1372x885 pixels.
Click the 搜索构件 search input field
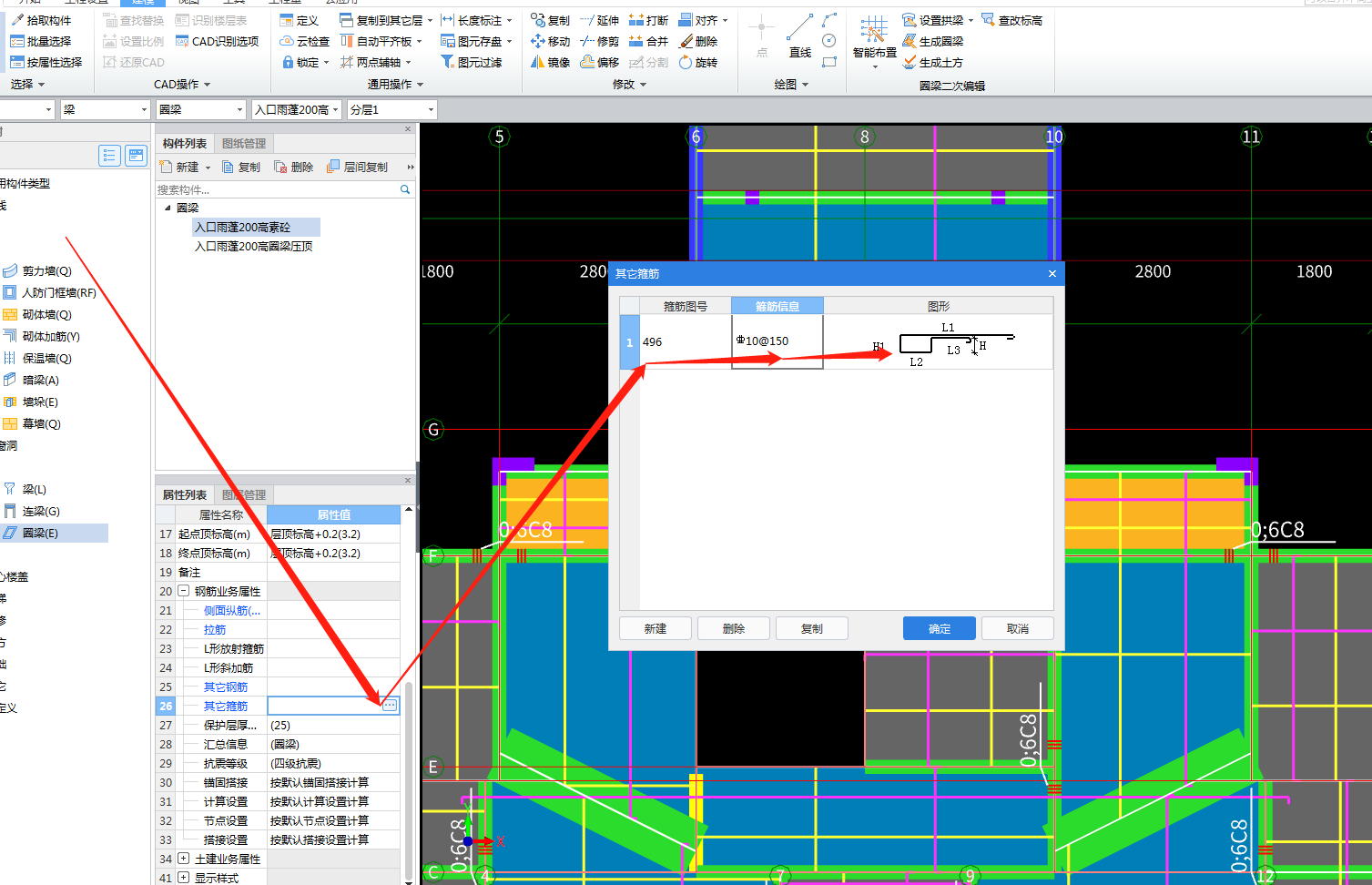tap(278, 189)
